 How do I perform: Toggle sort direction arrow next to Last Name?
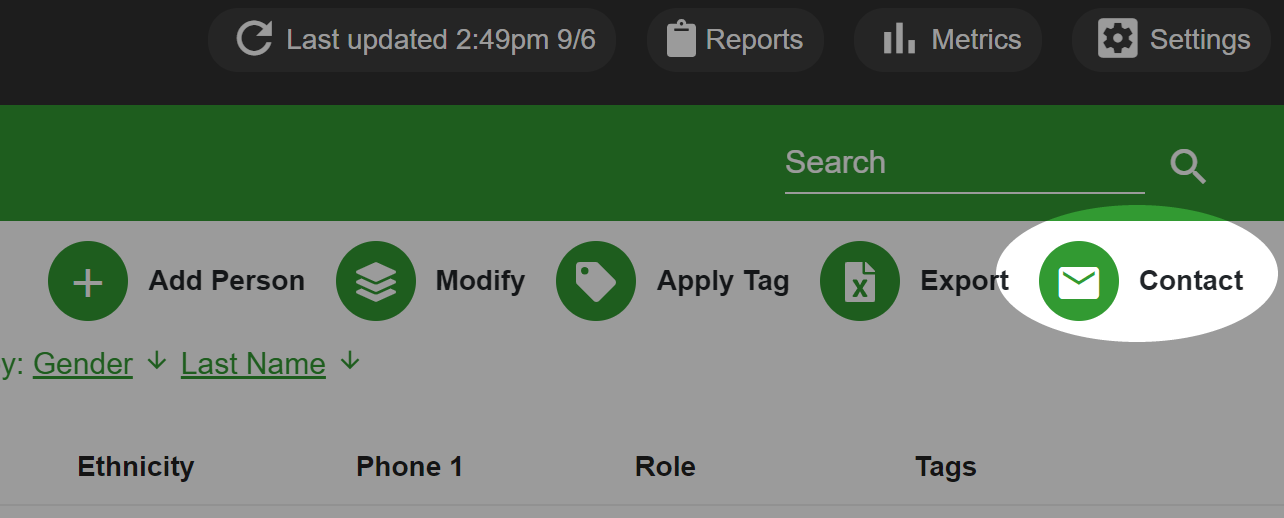(x=349, y=362)
